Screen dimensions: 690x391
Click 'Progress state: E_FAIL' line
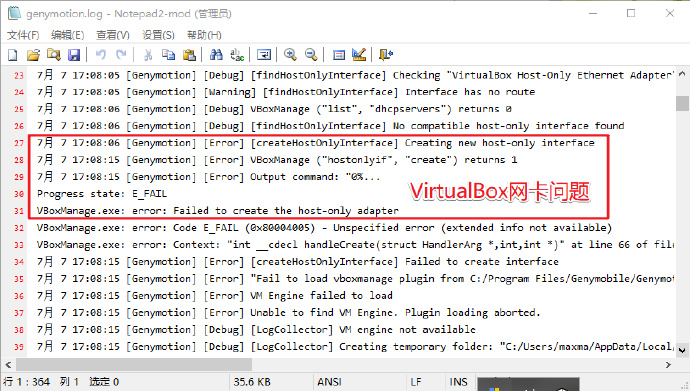pos(102,194)
